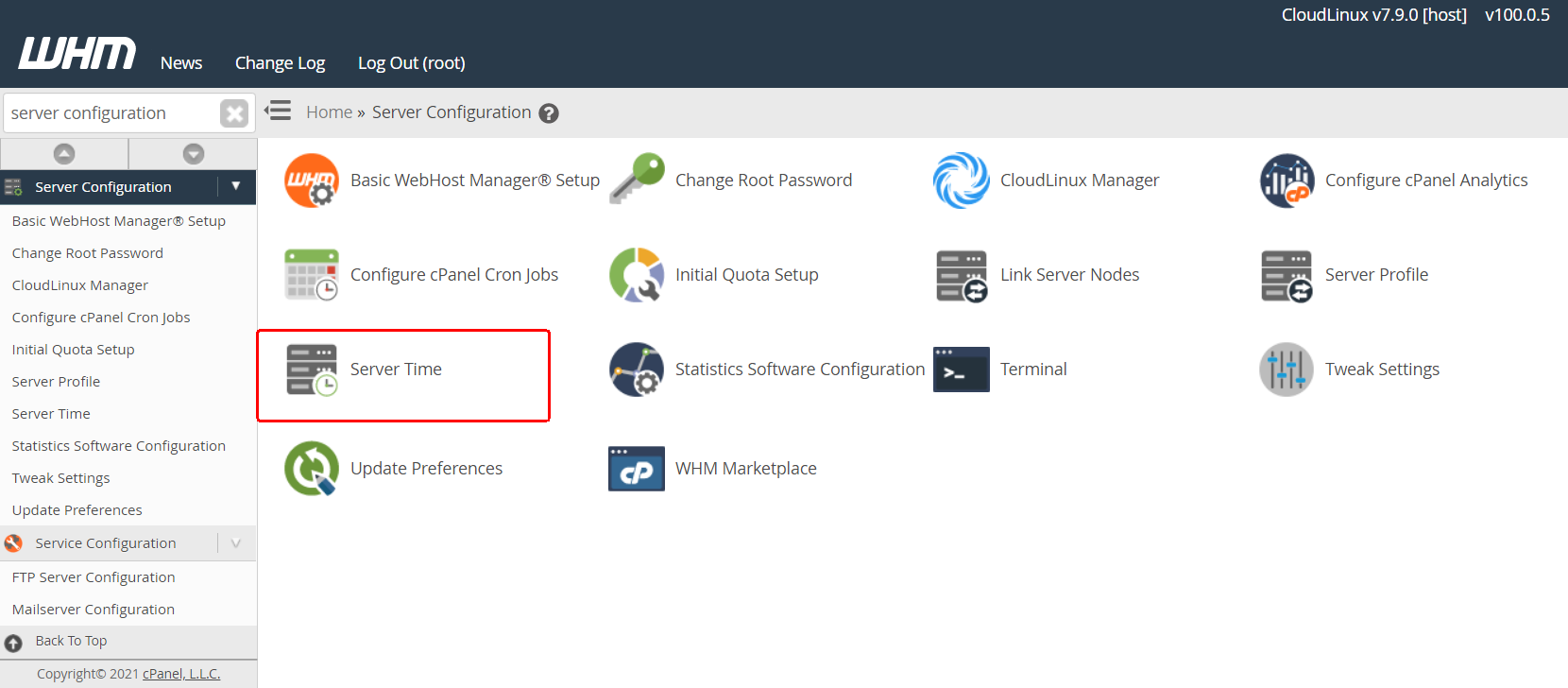1568x688 pixels.
Task: Click the sidebar expand-all down arrow
Action: (x=194, y=153)
